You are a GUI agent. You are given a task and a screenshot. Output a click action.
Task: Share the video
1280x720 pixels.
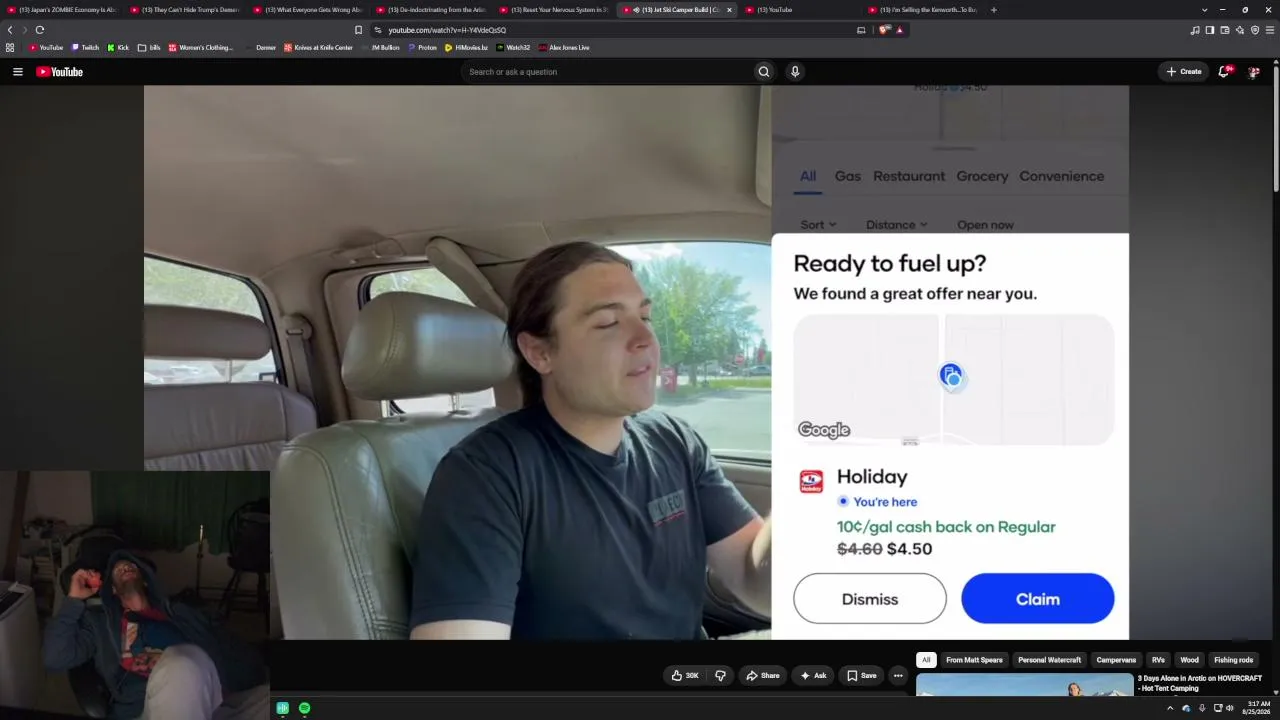click(x=763, y=676)
